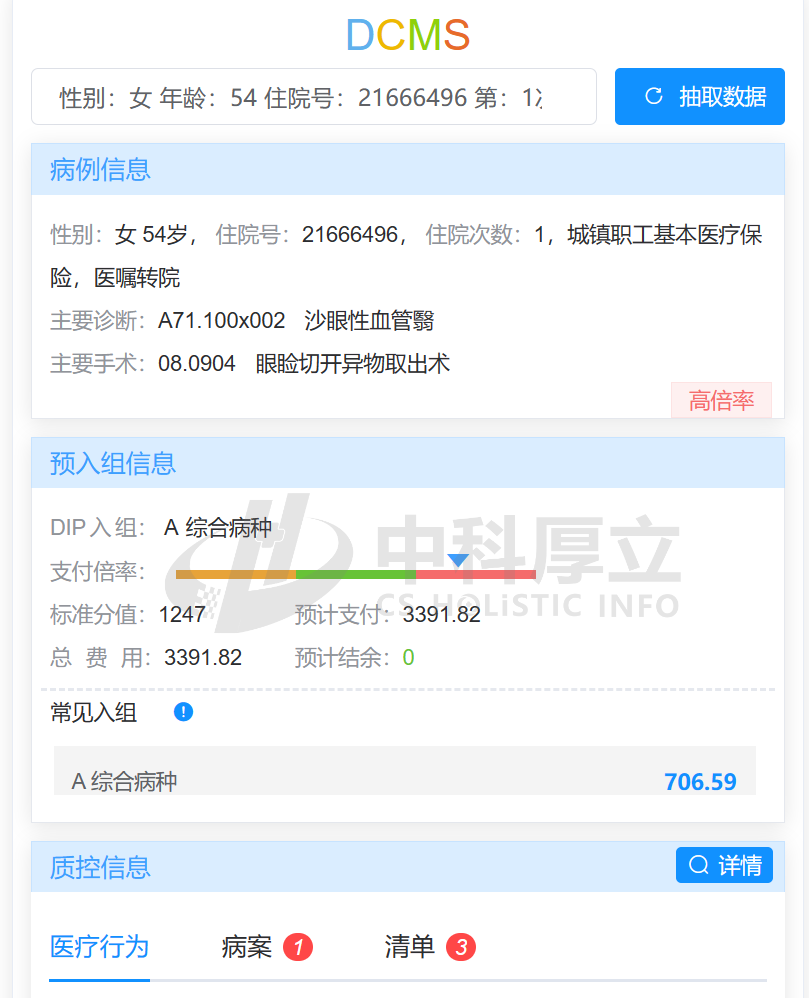Click the 常见入组 label
This screenshot has width=809, height=998.
point(94,712)
